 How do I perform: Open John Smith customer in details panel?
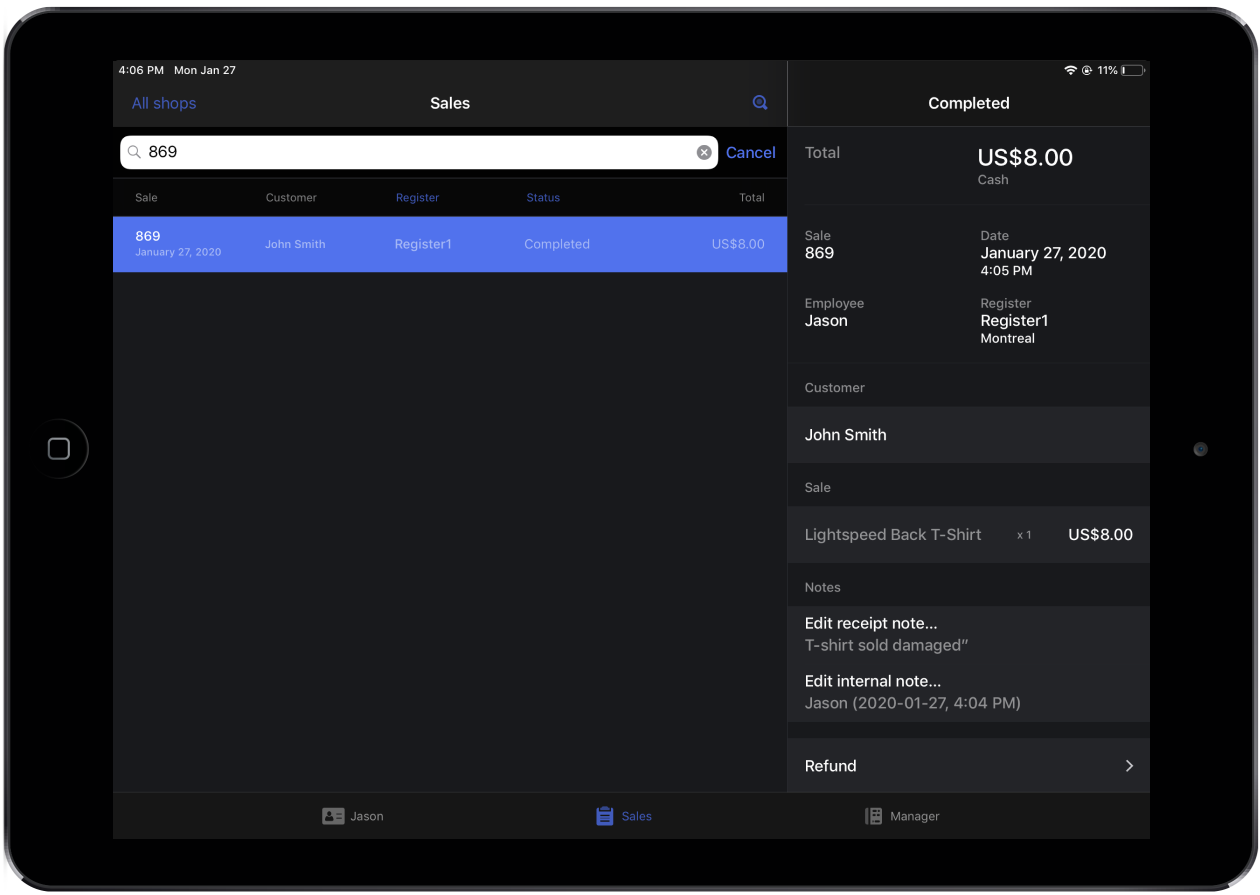[968, 435]
